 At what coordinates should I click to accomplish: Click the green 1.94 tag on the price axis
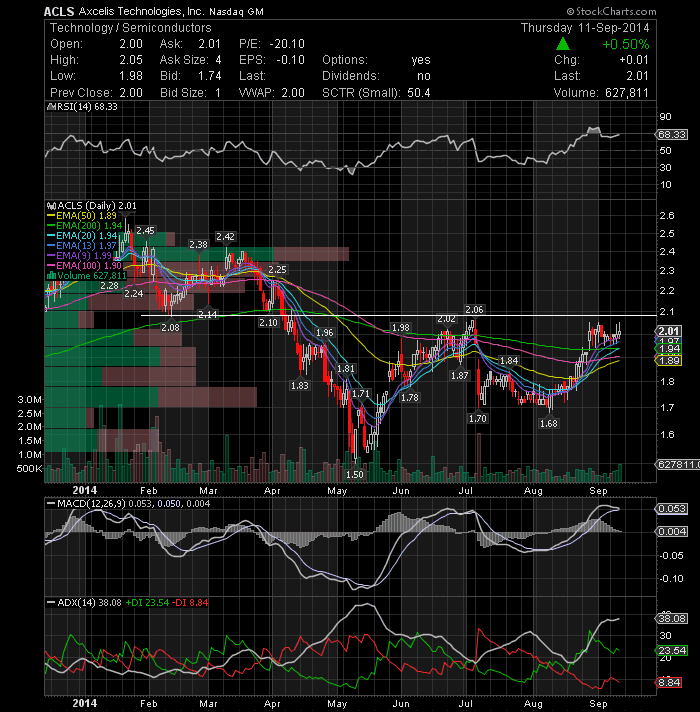[x=670, y=349]
